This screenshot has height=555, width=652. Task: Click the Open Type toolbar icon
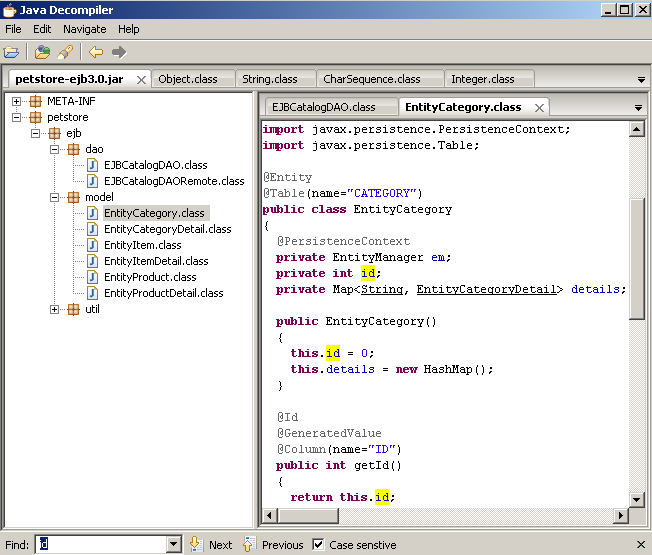tap(42, 52)
